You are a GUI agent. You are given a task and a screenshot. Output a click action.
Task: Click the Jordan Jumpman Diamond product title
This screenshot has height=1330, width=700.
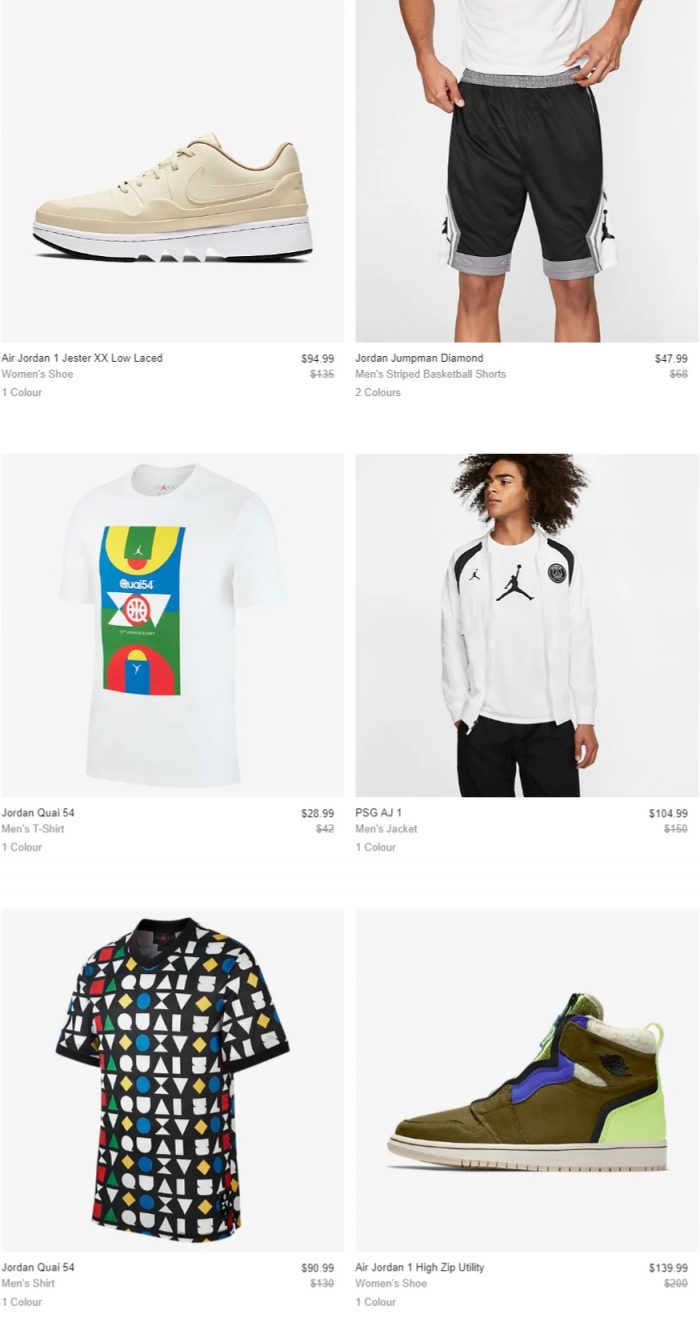[x=419, y=358]
